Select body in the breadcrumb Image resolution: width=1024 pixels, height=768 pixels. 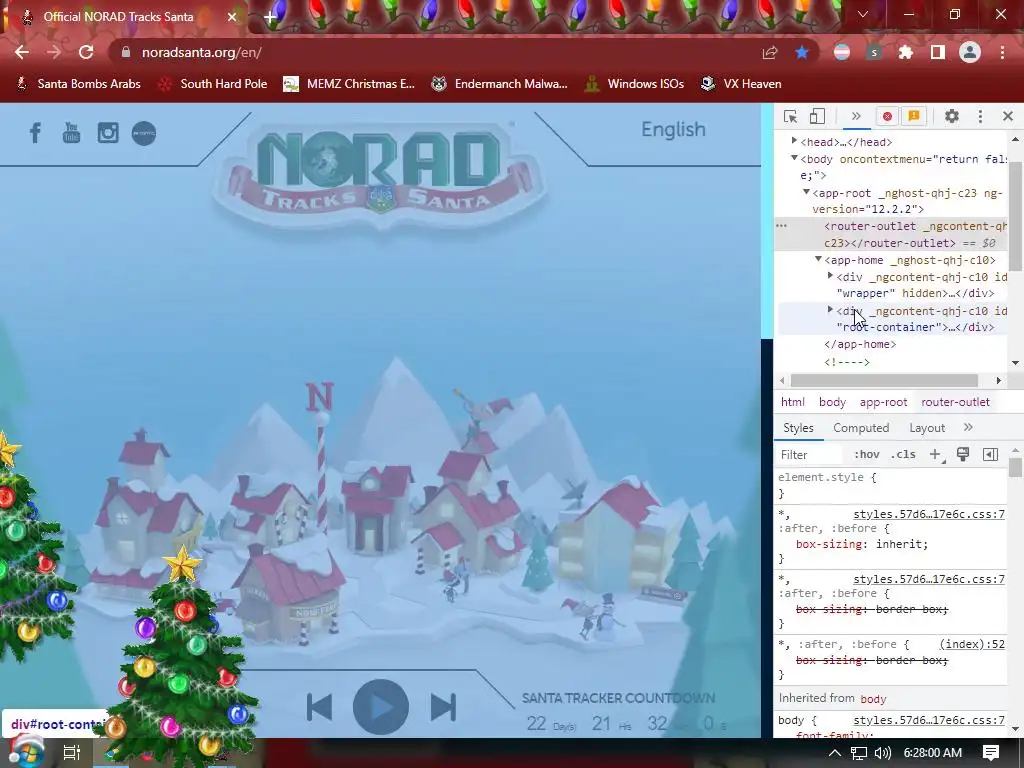pos(832,402)
